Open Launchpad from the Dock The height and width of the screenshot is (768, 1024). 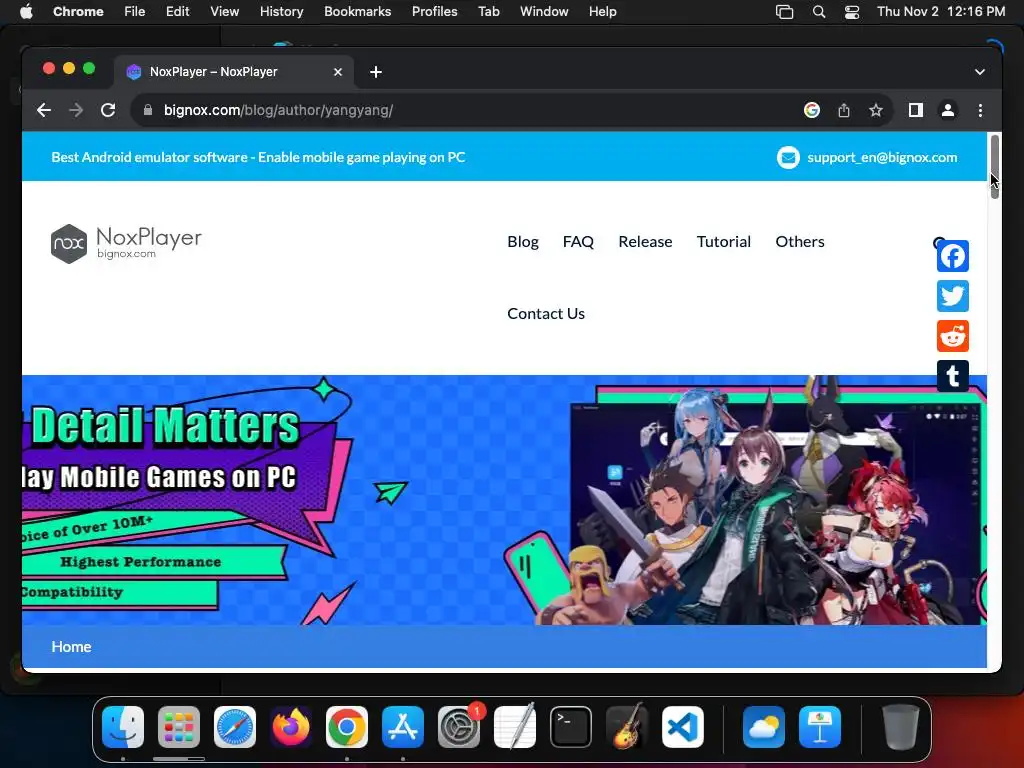179,726
